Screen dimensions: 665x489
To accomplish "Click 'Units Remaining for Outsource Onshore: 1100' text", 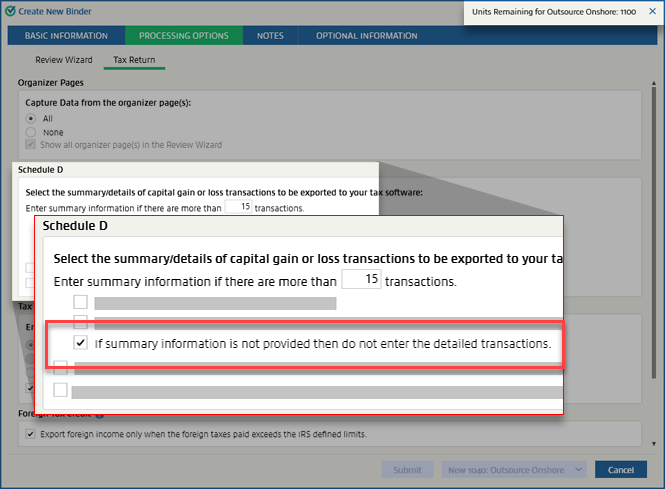I will pos(554,12).
